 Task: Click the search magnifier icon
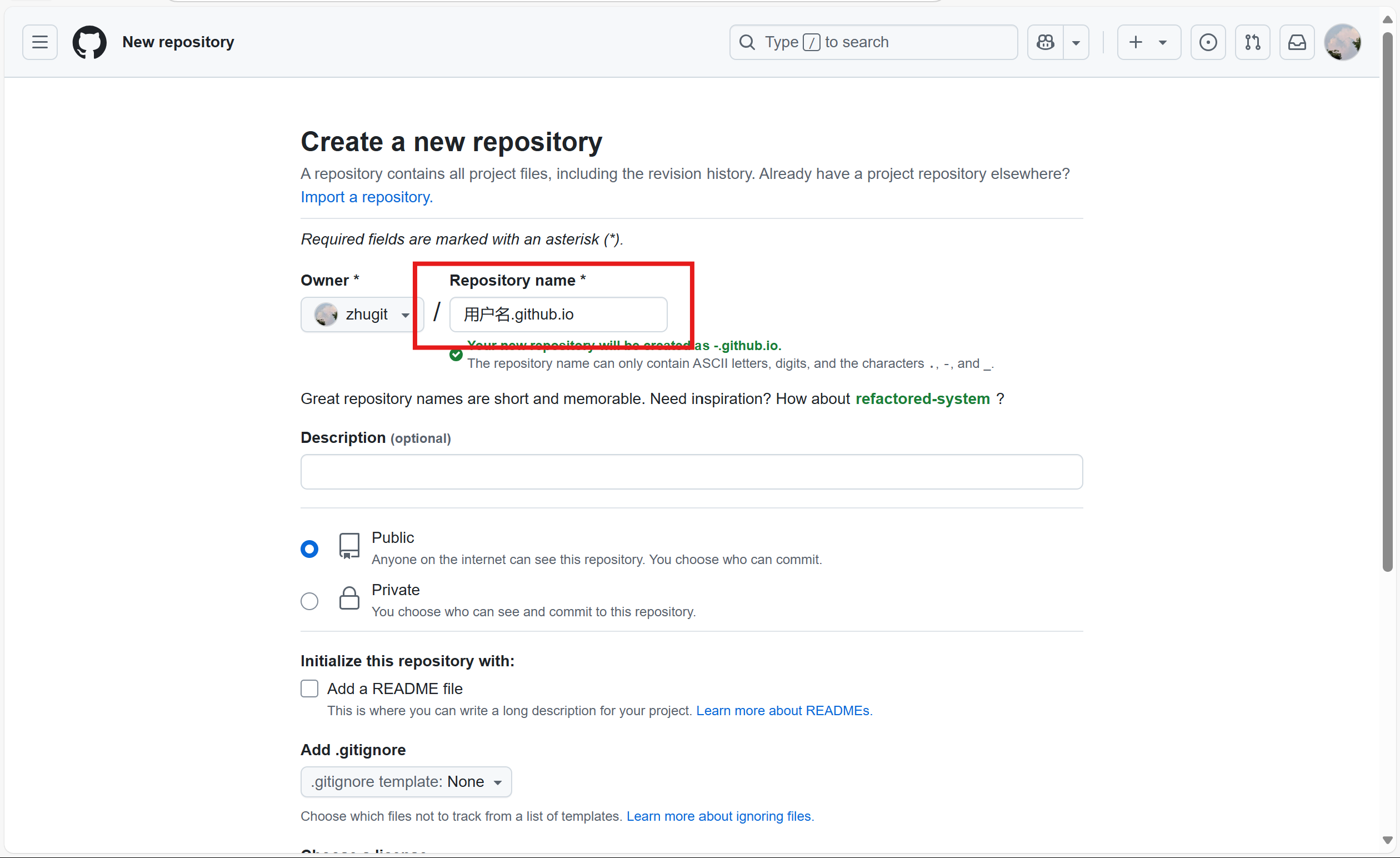(747, 42)
